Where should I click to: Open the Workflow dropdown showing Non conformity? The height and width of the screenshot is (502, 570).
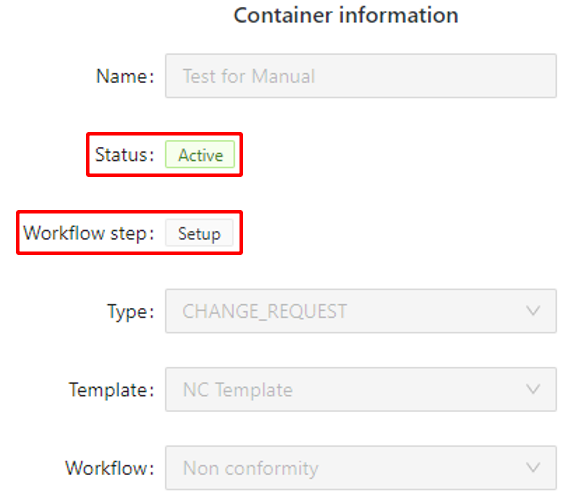point(361,468)
